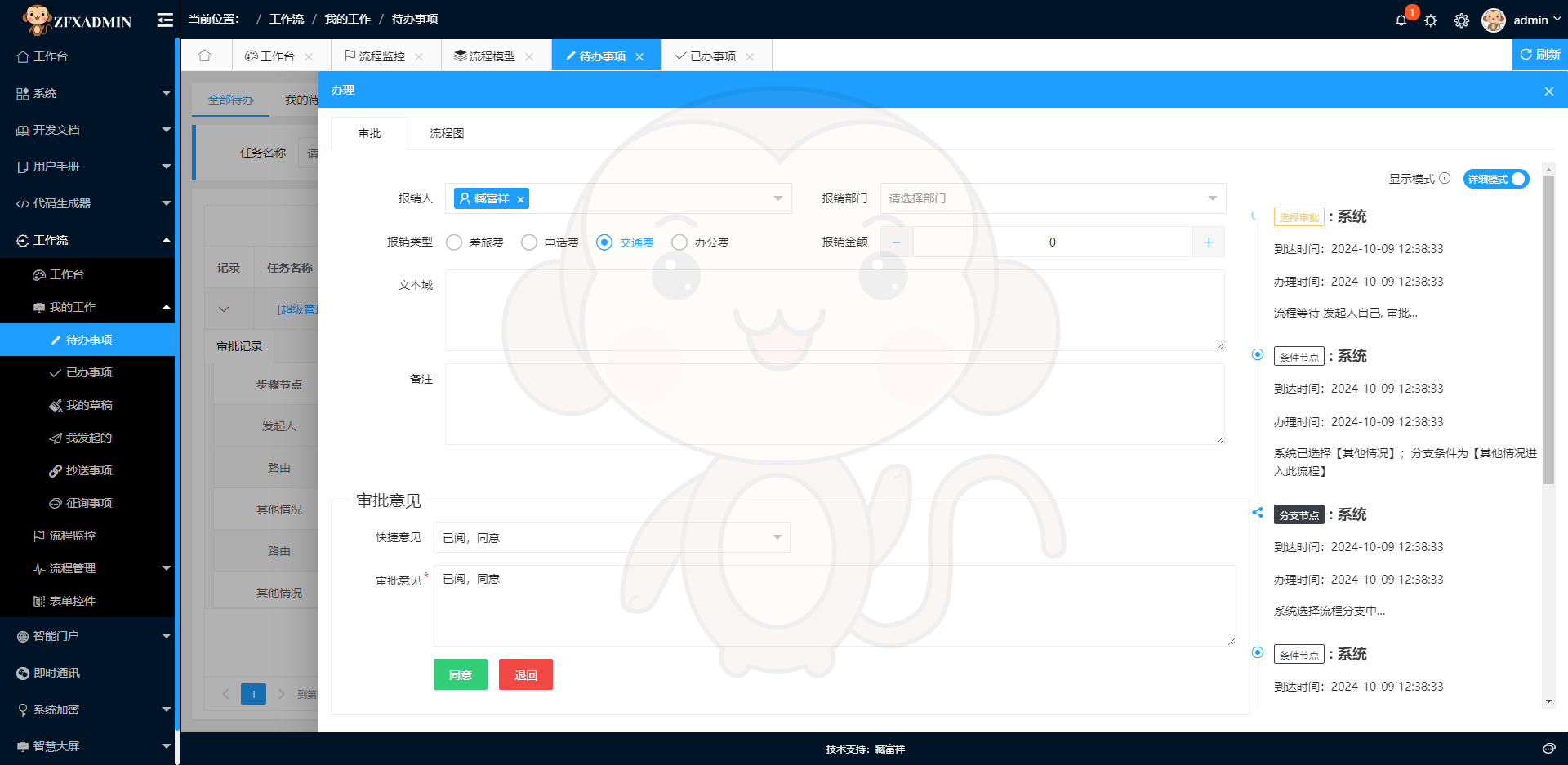Viewport: 1568px width, 765px height.
Task: Switch to the 审批 tab
Action: tap(369, 133)
